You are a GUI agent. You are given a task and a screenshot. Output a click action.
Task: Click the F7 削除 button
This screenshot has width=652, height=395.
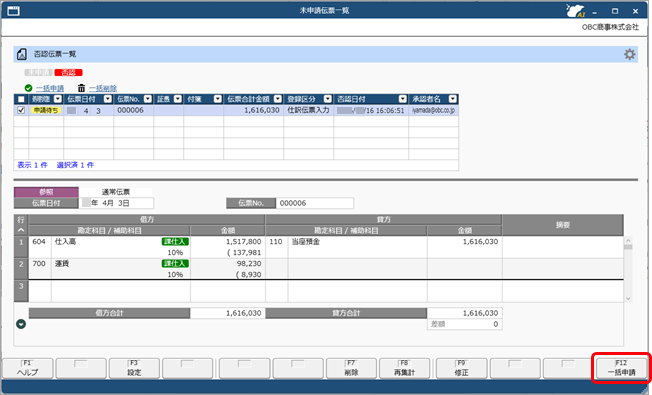click(351, 368)
